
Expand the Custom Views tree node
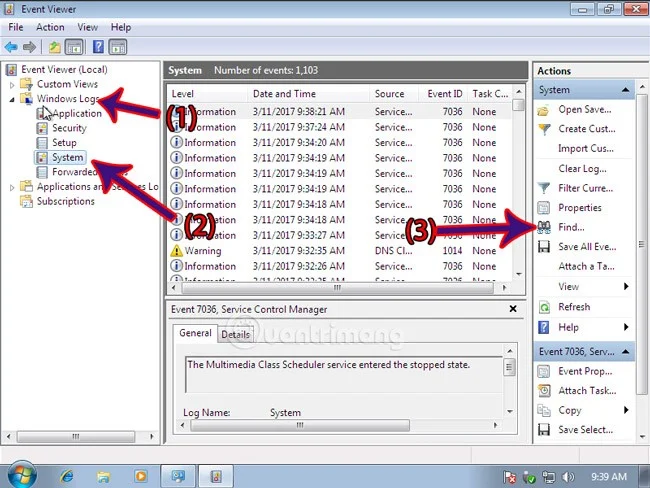click(x=12, y=85)
